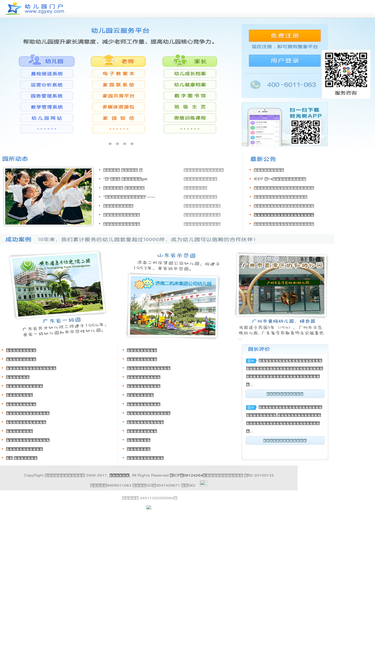Click the 扫一扫下载 时光树APP text
Image resolution: width=375 pixels, height=667 pixels.
[x=306, y=113]
